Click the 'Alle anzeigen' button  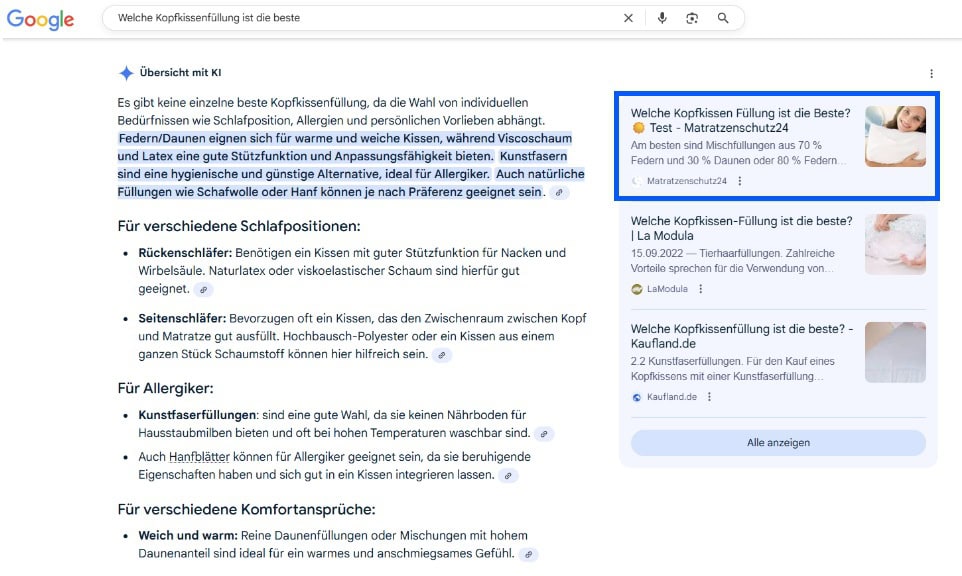778,443
